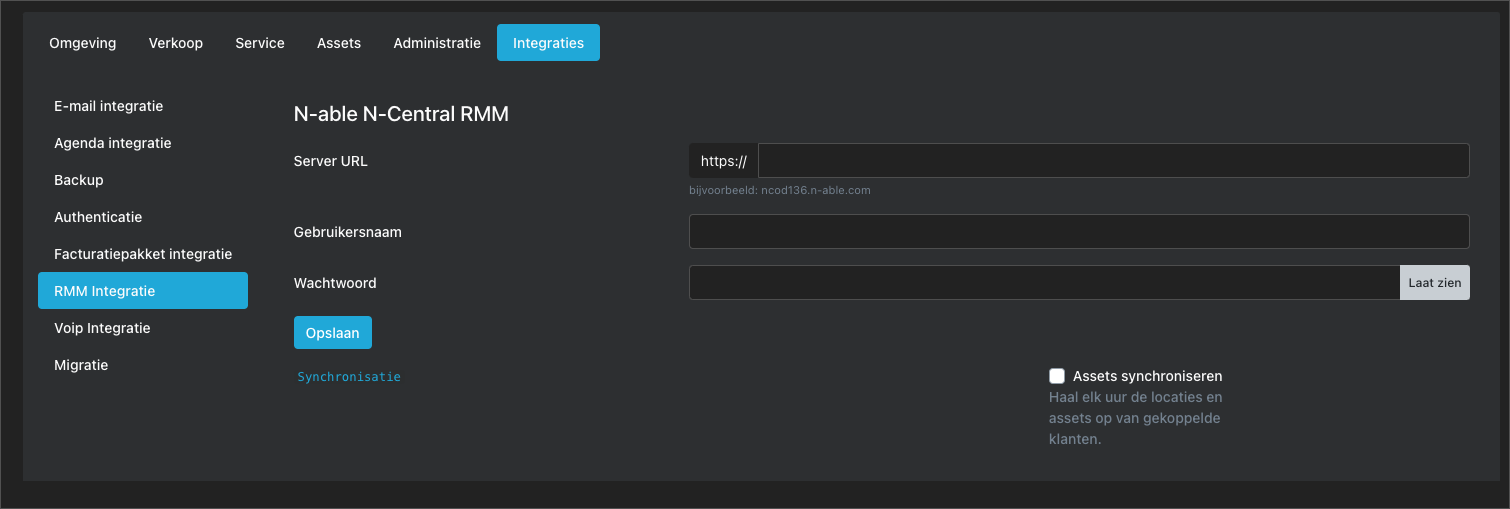Open Voip Integratie settings

pyautogui.click(x=143, y=328)
